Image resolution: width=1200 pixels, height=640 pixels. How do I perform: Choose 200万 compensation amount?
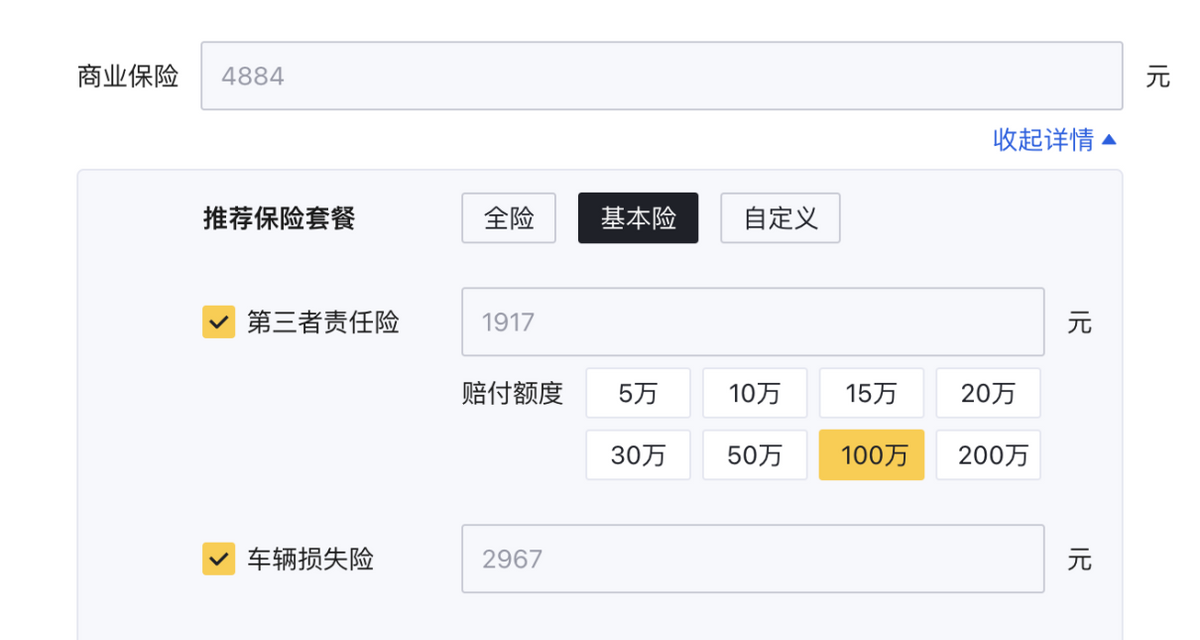click(988, 455)
